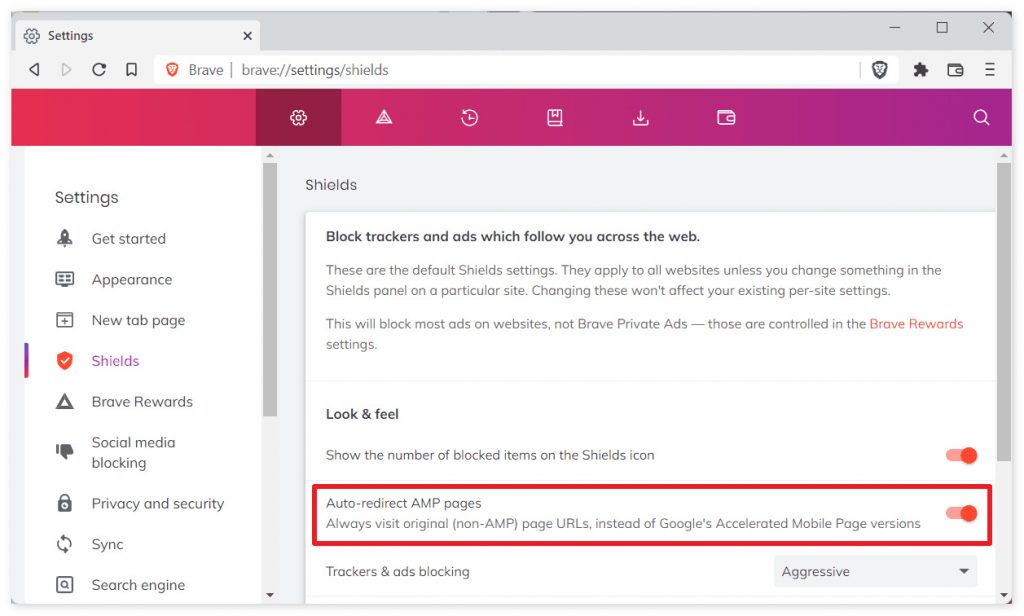Select Appearance in settings sidebar
The image size is (1024, 616).
click(x=131, y=280)
